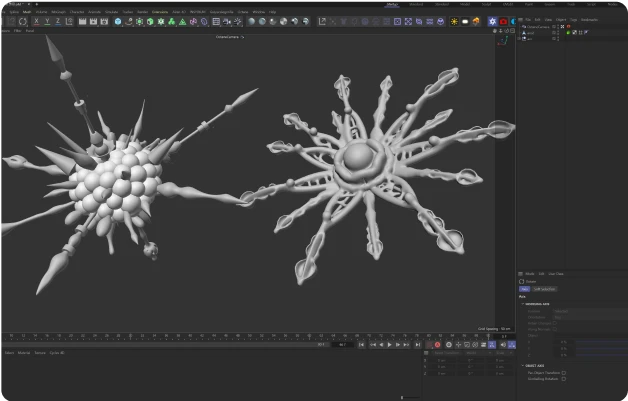Select the Axis tab in Attributes

point(524,289)
